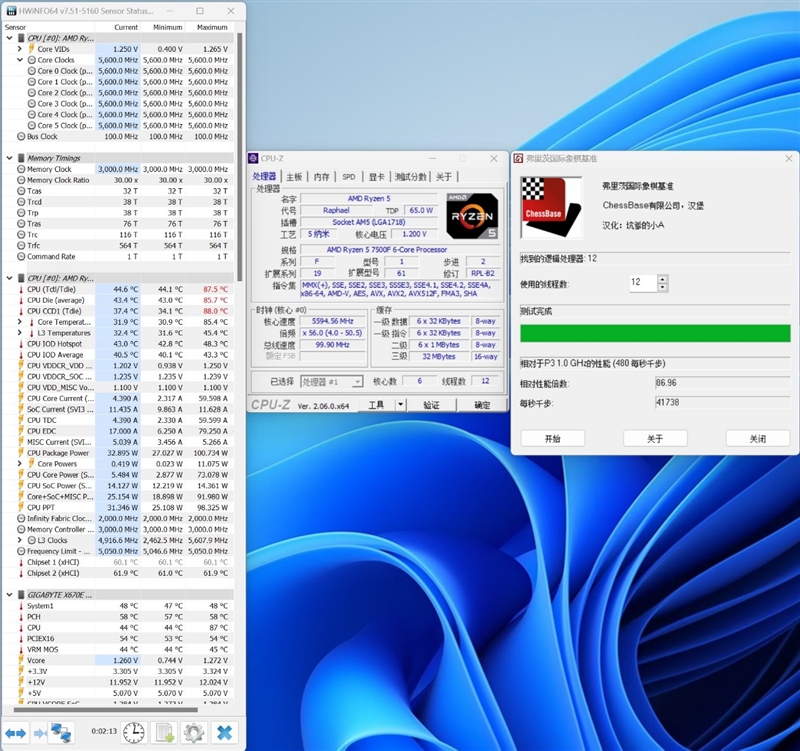Open the CPU-Z tools dropdown arrow
This screenshot has height=751, width=800.
point(401,405)
